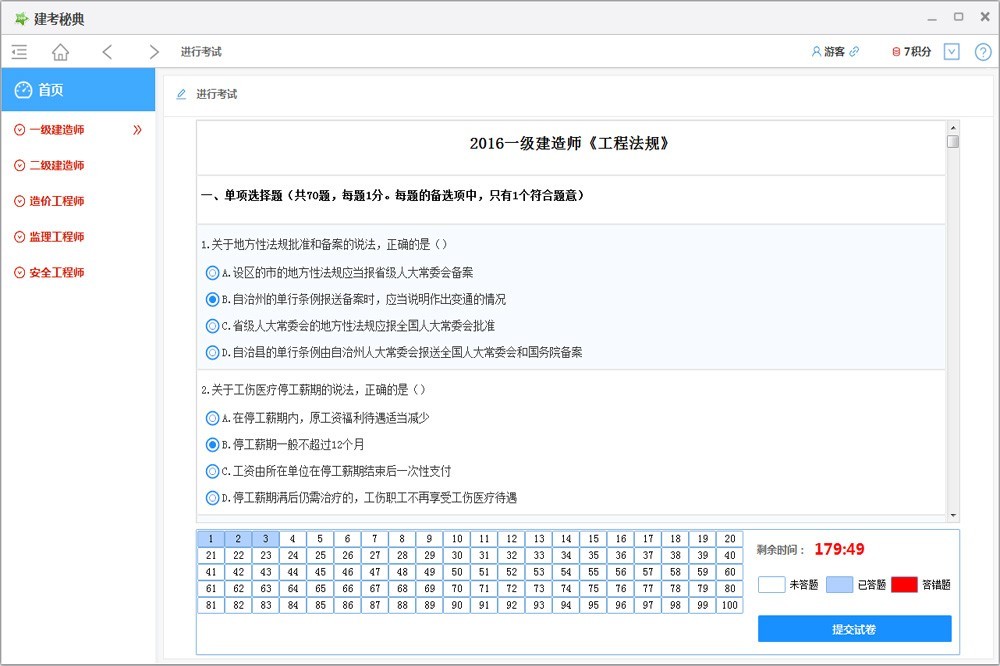Collapse the sidebar via the menu list icon
1000x666 pixels.
(x=18, y=51)
